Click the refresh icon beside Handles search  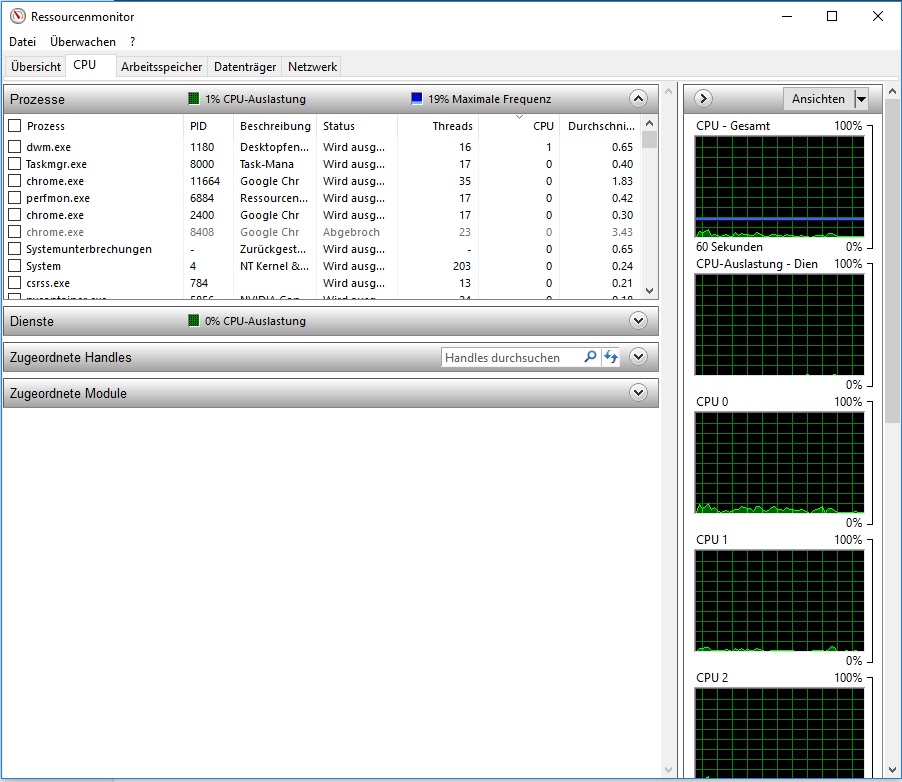[611, 357]
